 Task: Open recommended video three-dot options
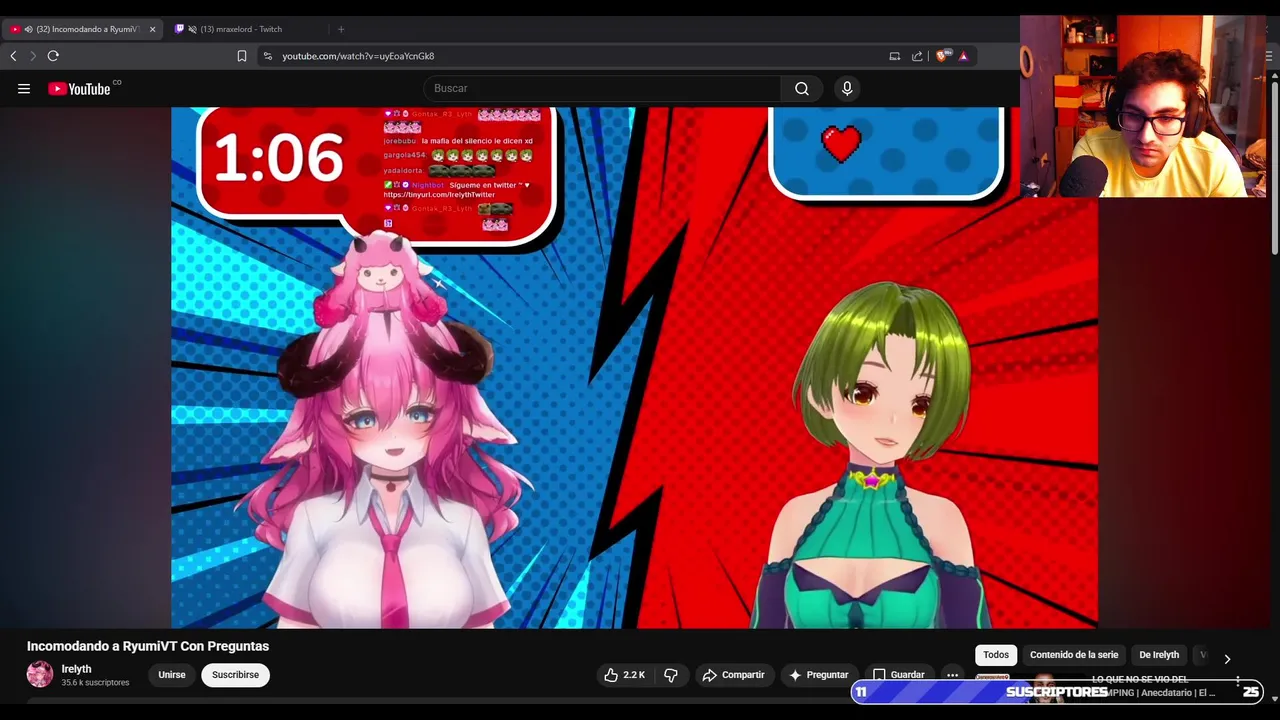click(x=1237, y=682)
